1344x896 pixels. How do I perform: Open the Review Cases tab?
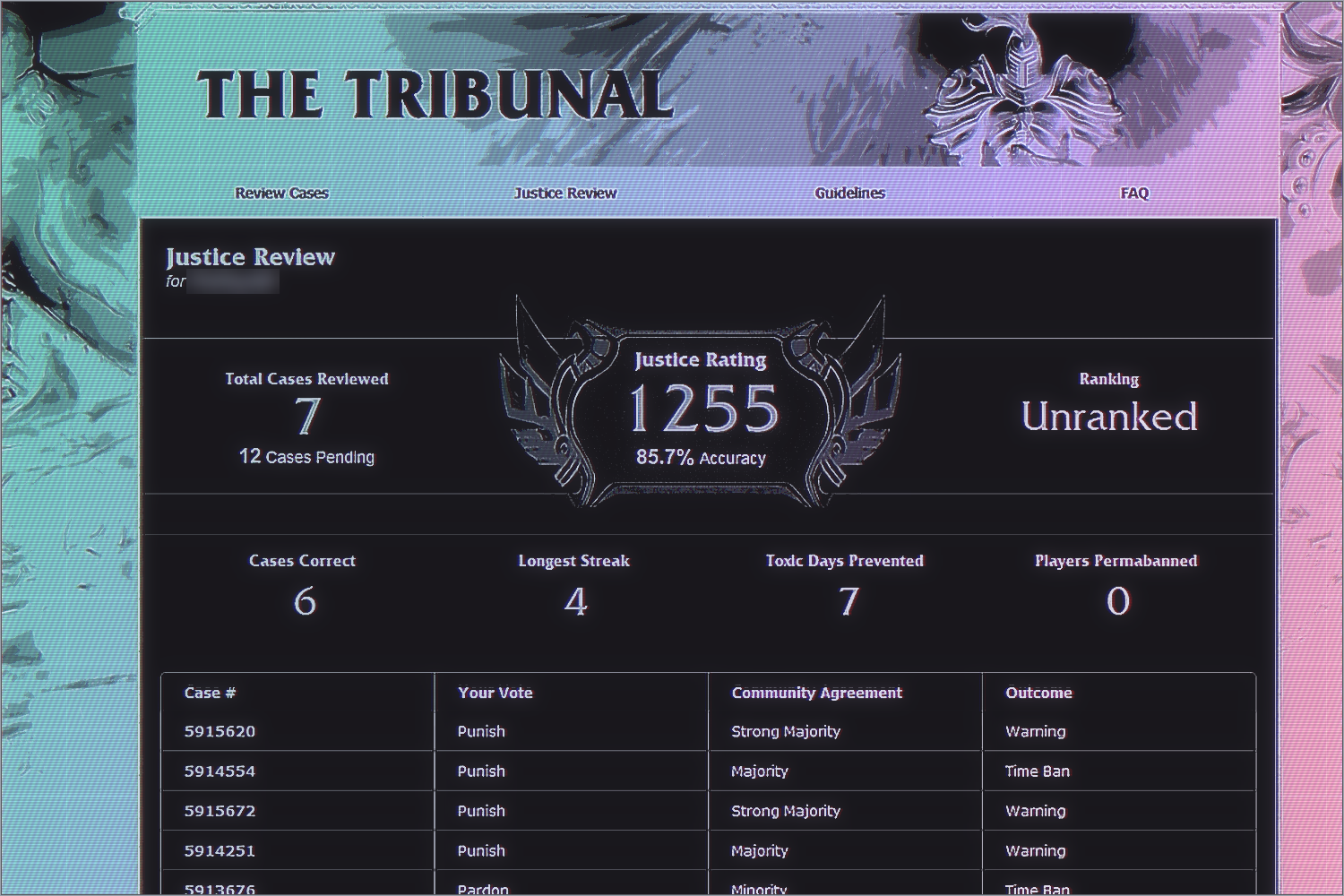281,193
